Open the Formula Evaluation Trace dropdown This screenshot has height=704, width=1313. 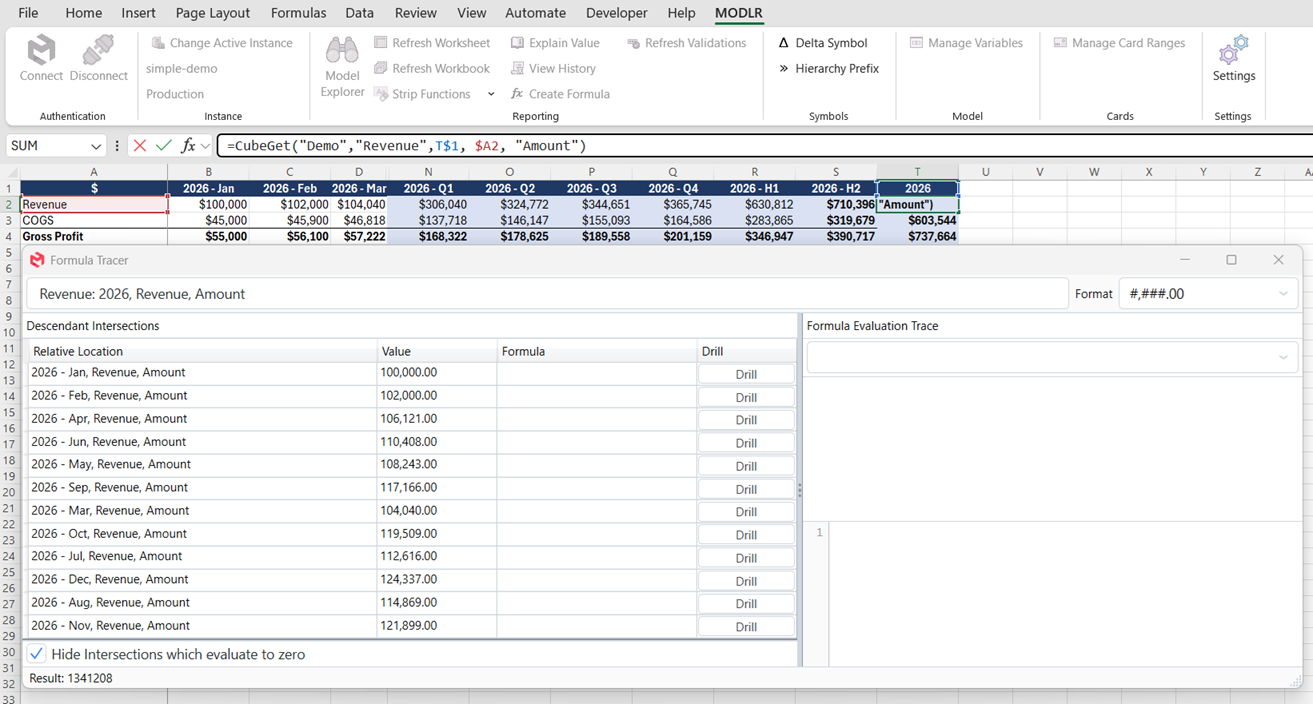click(x=1052, y=357)
